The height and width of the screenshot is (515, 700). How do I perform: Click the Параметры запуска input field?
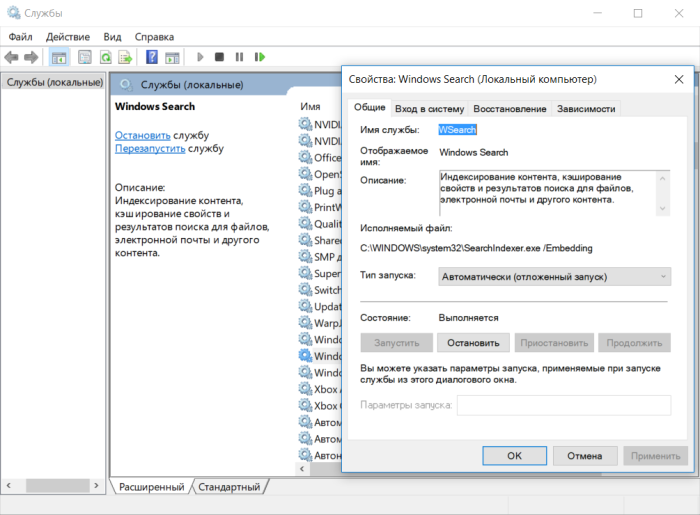(x=564, y=405)
